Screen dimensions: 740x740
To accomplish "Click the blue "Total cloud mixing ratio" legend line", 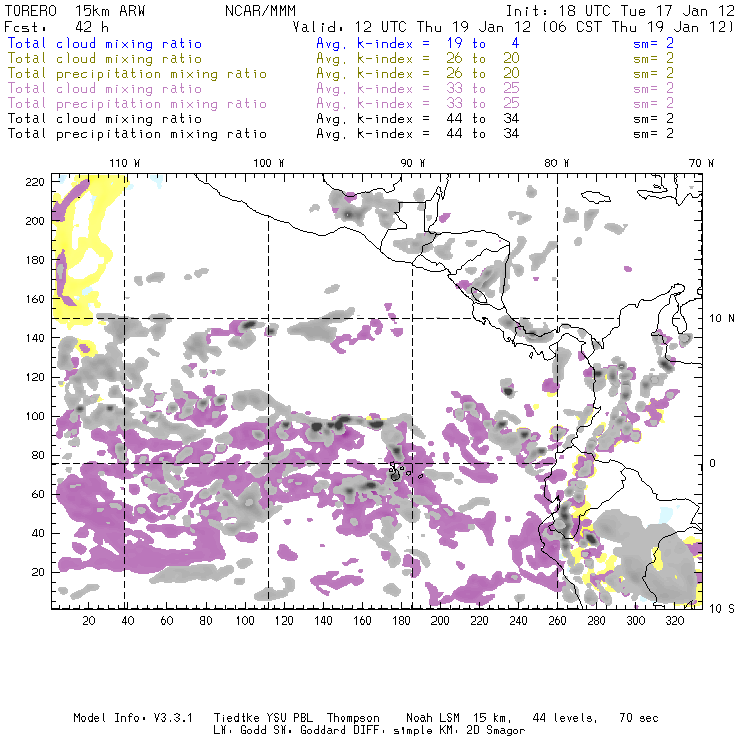I will (105, 44).
